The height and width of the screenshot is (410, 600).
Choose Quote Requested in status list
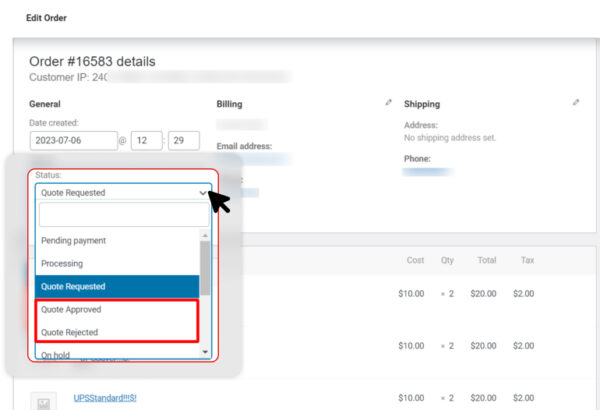[117, 286]
